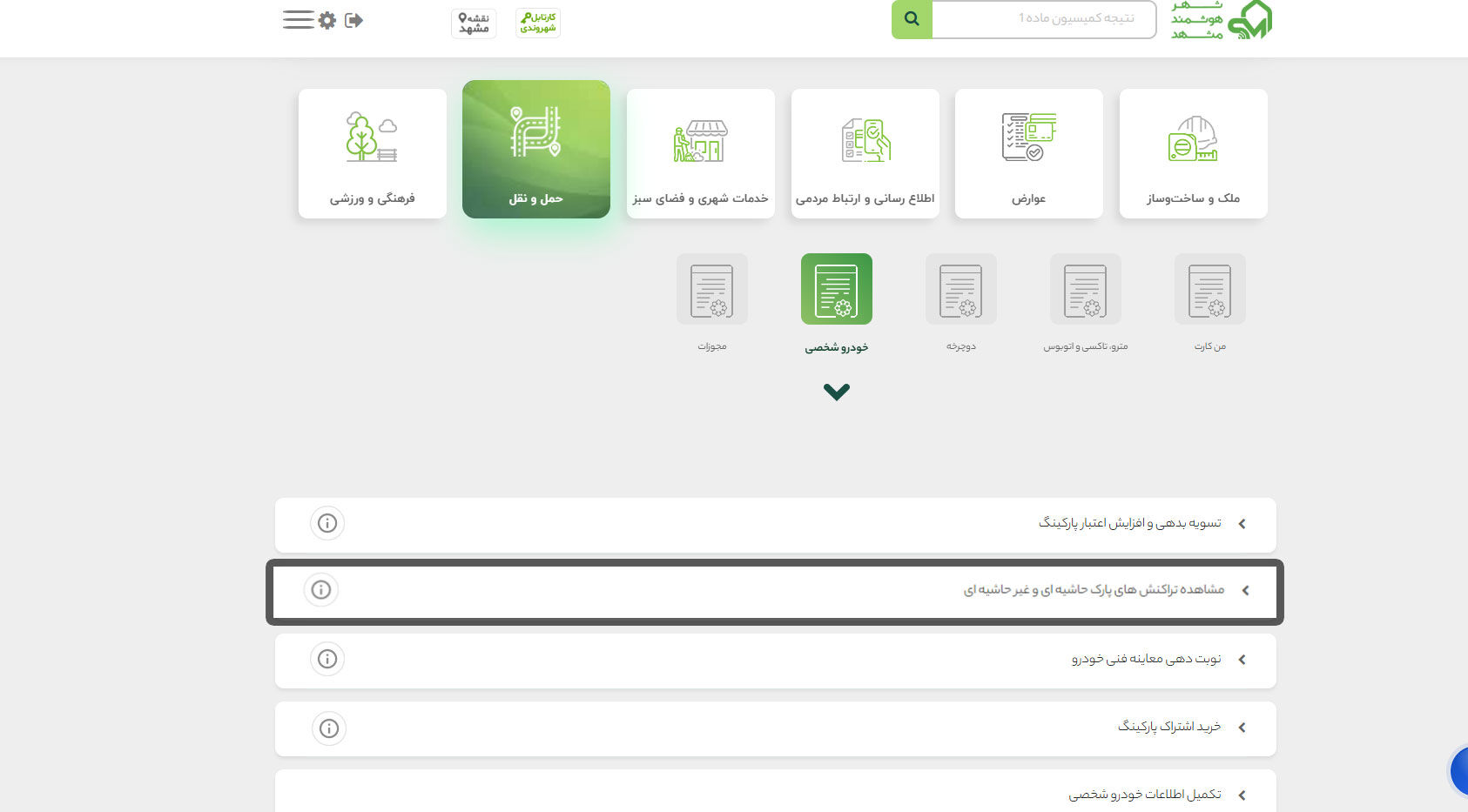
Task: Expand chevron beside مشاهده تراکنش های پارک حاشیه ای
Action: tap(1246, 590)
